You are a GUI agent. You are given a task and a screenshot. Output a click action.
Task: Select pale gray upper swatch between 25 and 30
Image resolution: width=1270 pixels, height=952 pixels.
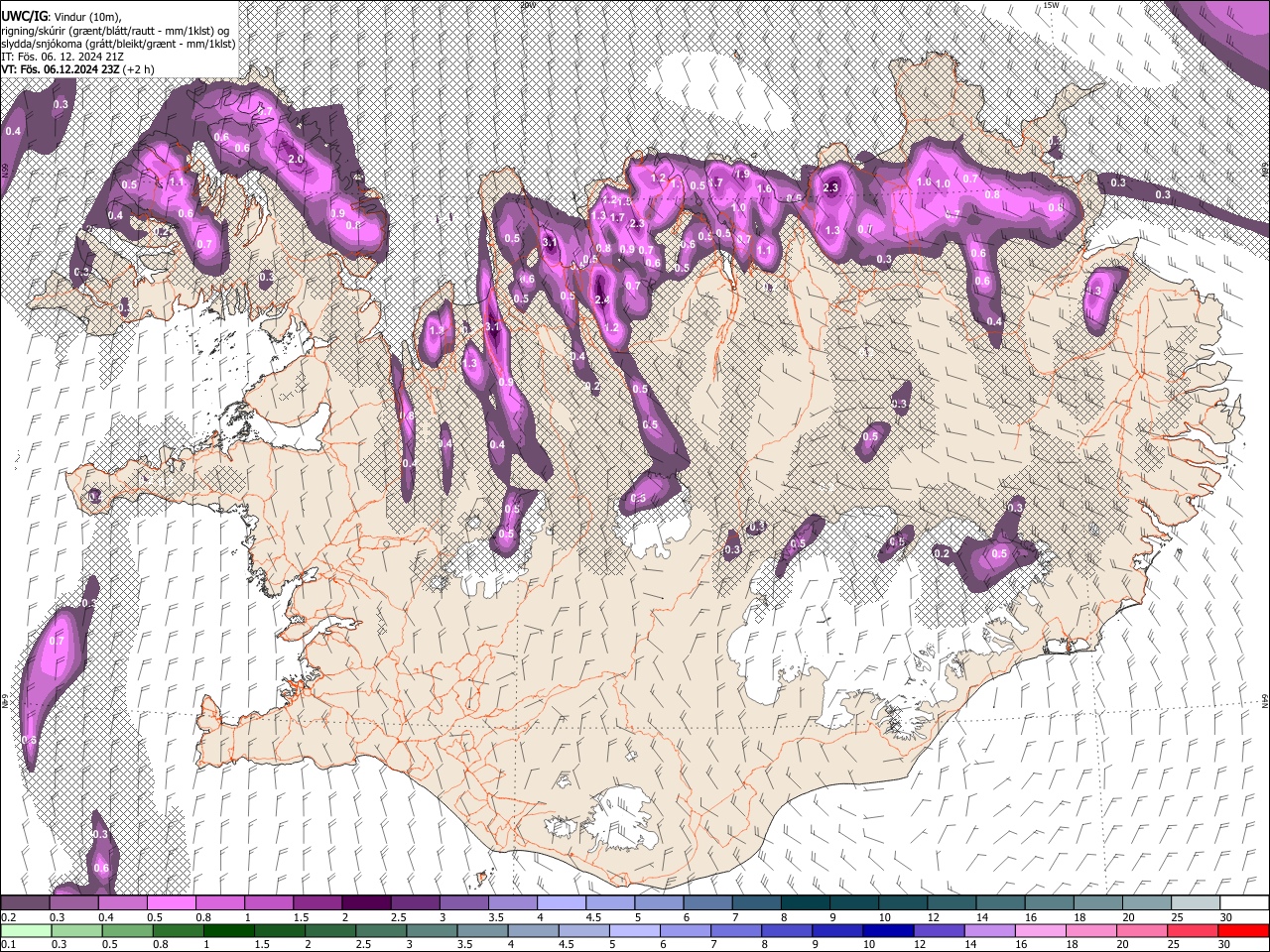(x=1196, y=903)
